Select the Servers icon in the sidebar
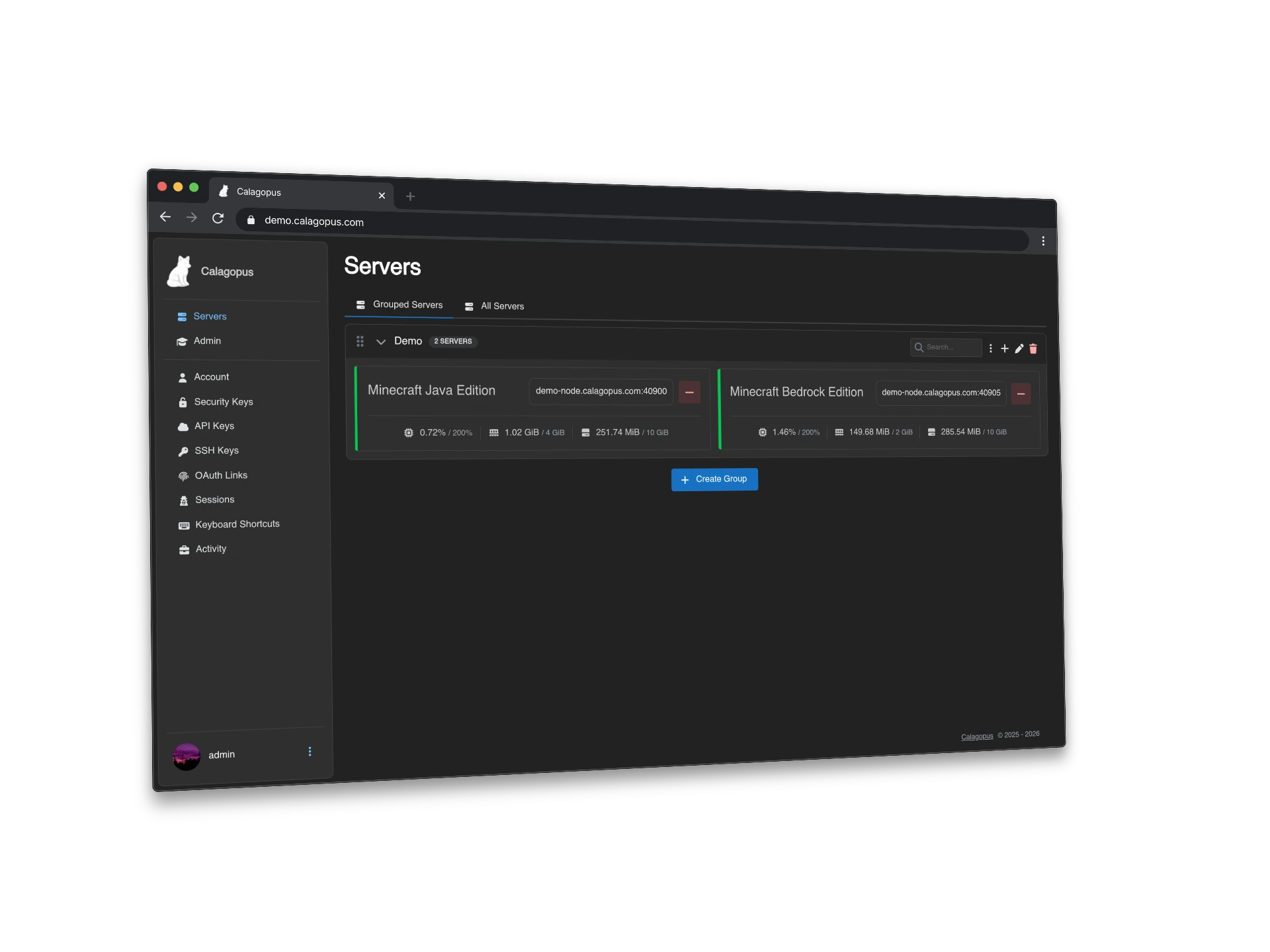The height and width of the screenshot is (952, 1270). pos(183,317)
